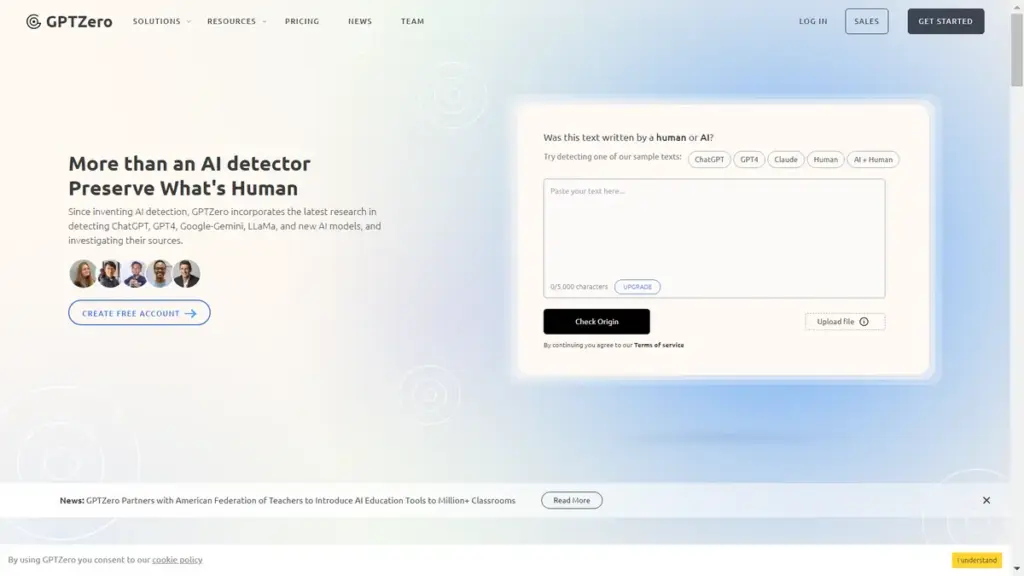Click the info icon on Upload file
The height and width of the screenshot is (576, 1024).
click(x=864, y=321)
